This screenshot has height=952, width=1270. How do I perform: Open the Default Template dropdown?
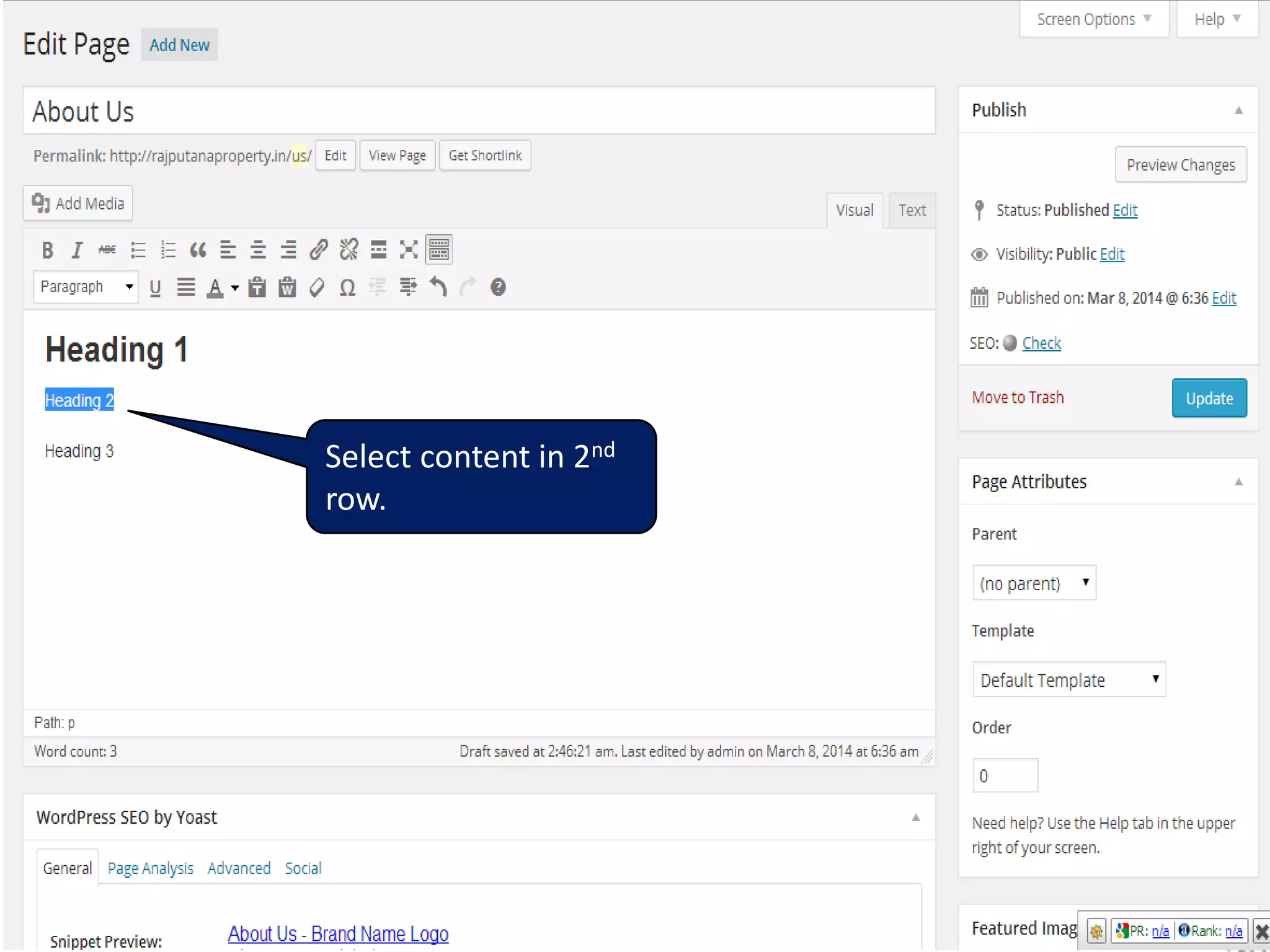click(1069, 679)
